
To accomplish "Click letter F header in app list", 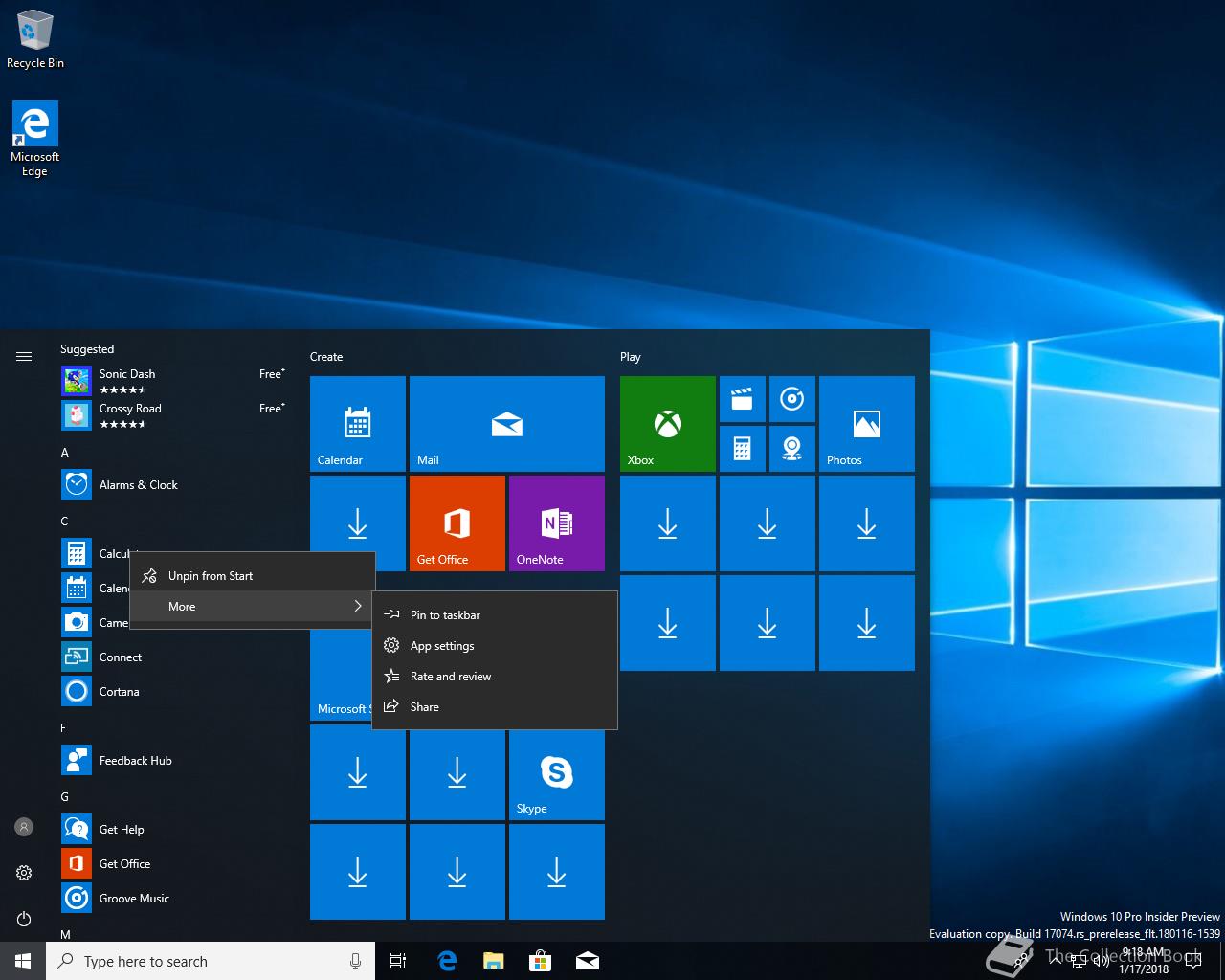I will click(63, 727).
